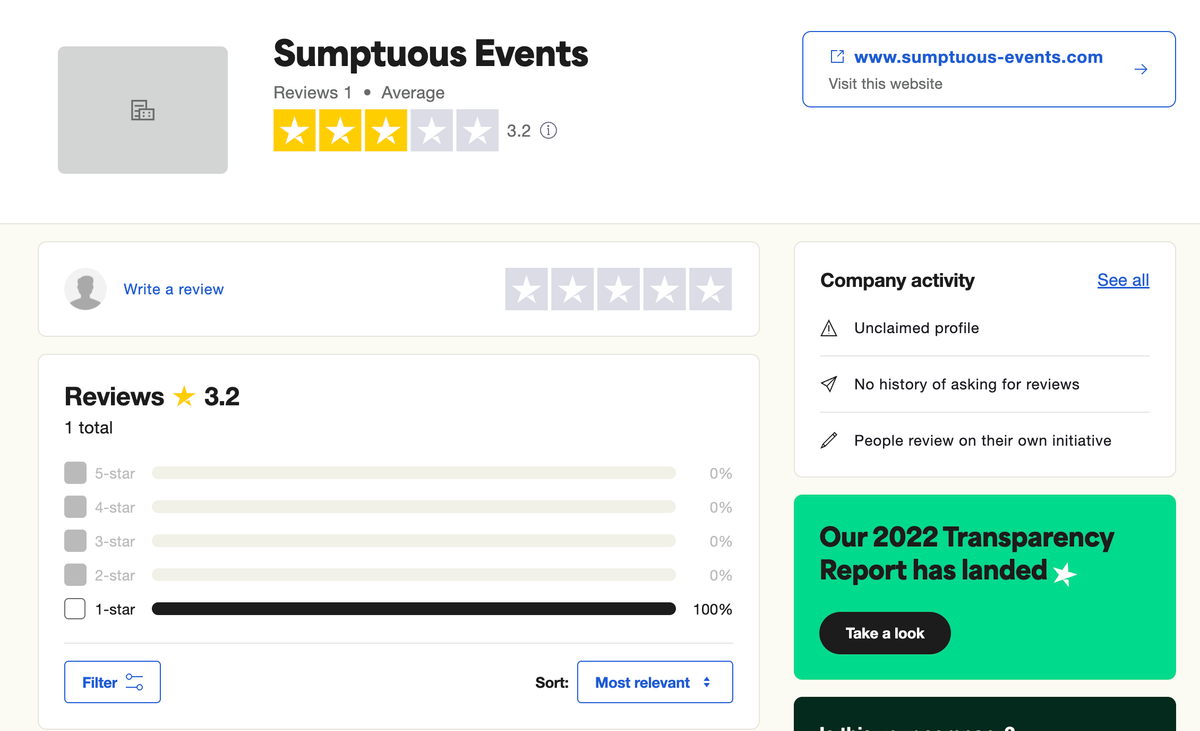The image size is (1200, 731).
Task: Click the right arrow in the website card
Action: point(1141,69)
